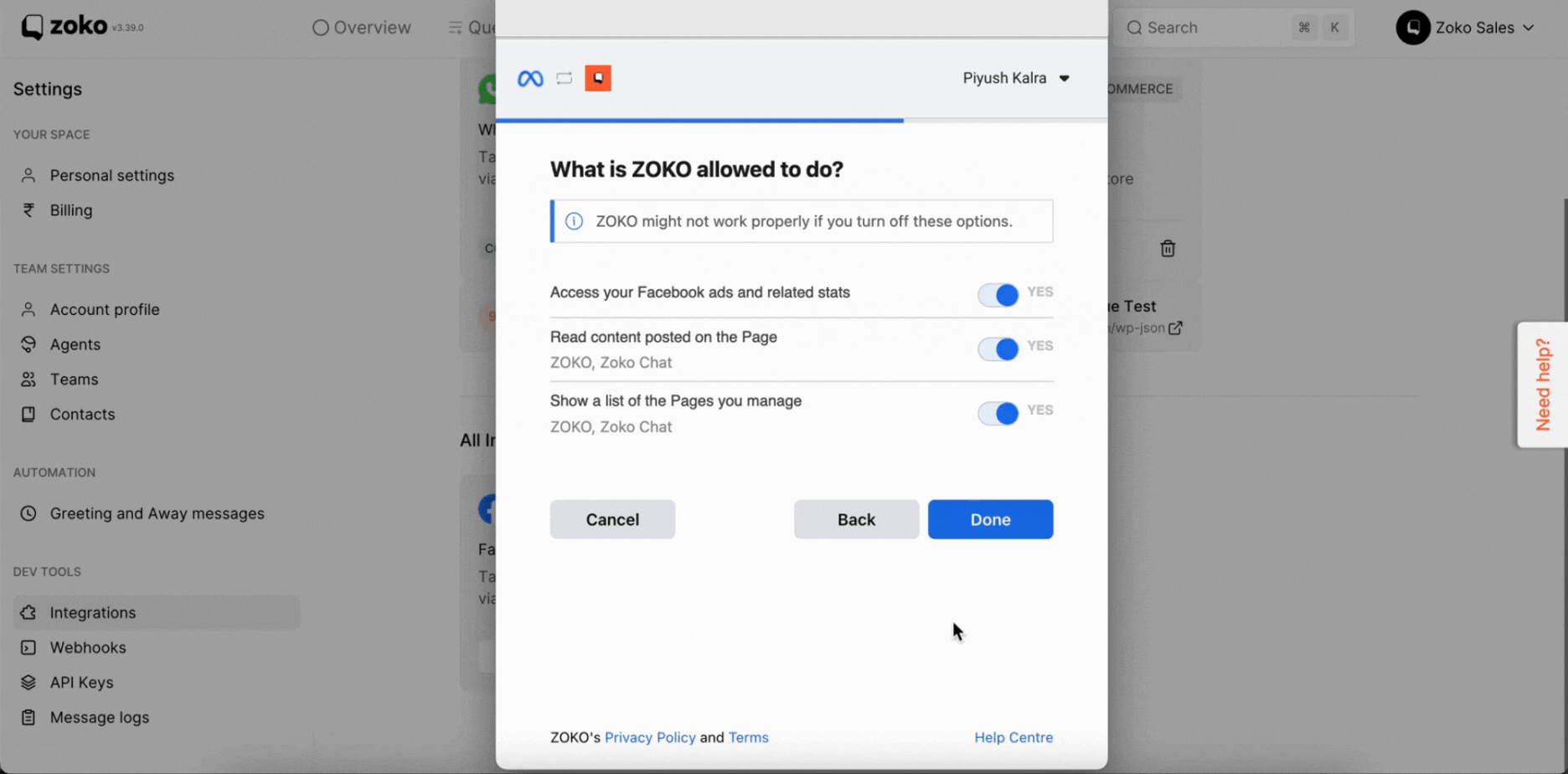Click the search magnifier icon

(x=1134, y=28)
